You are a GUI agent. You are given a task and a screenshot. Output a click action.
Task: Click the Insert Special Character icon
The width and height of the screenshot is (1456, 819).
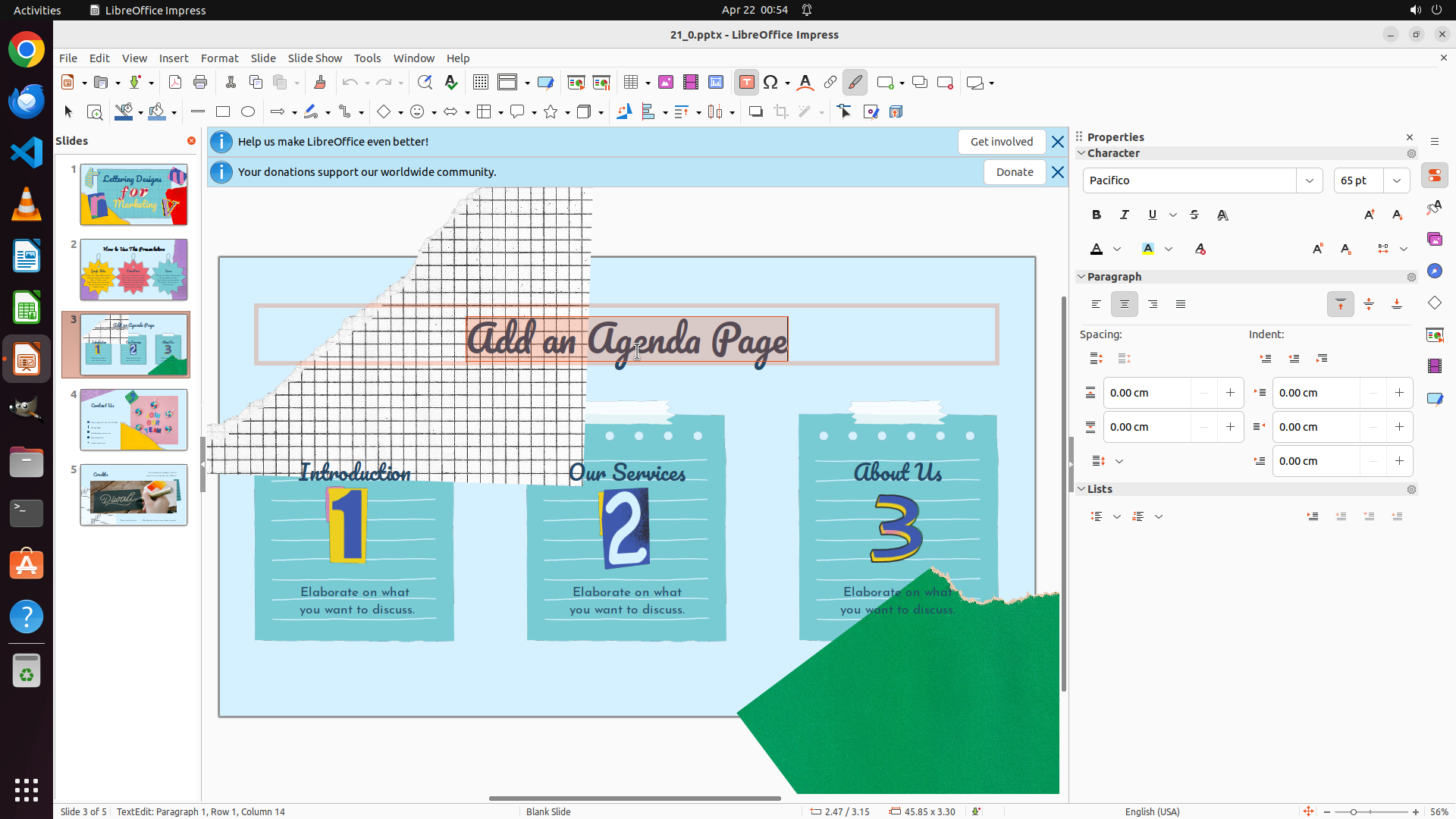(x=770, y=83)
